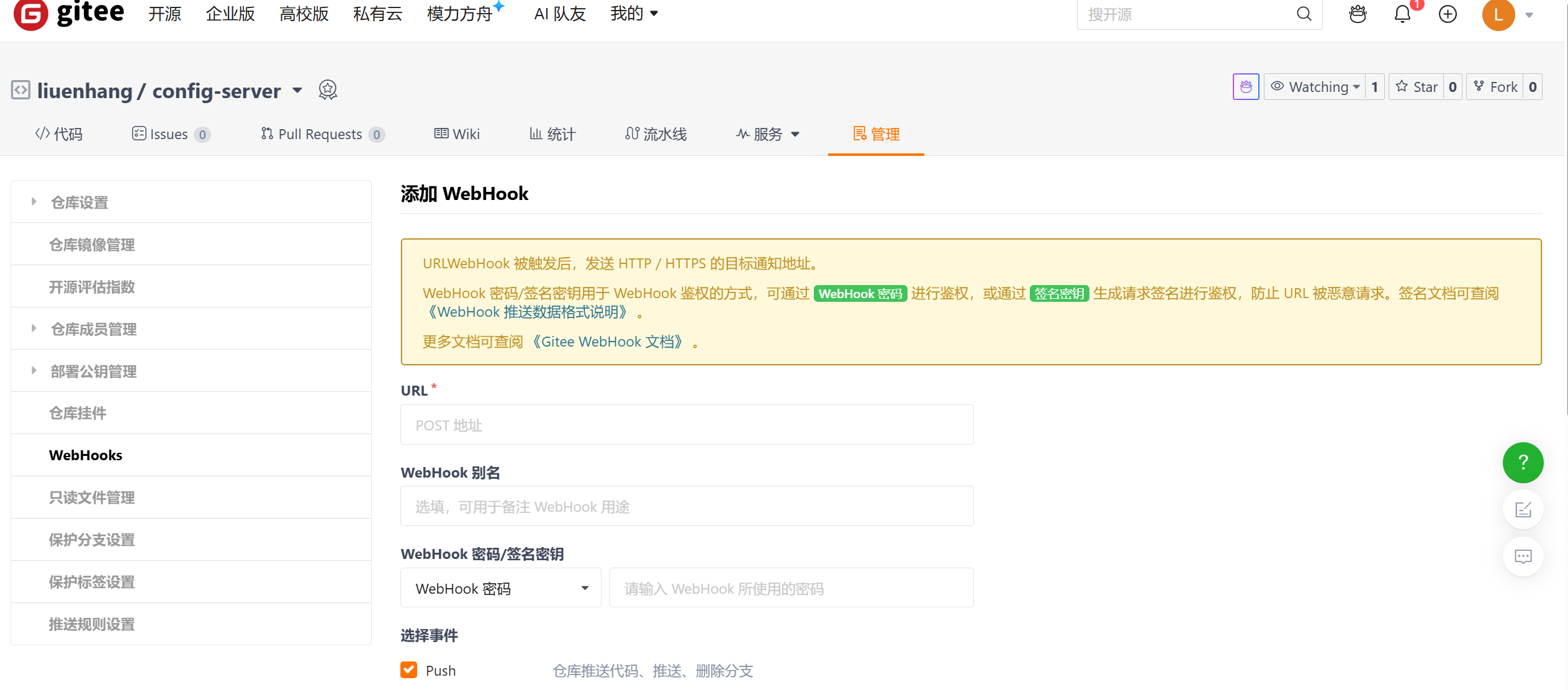Open the Pull Requests tab
This screenshot has width=1568, height=690.
point(323,134)
